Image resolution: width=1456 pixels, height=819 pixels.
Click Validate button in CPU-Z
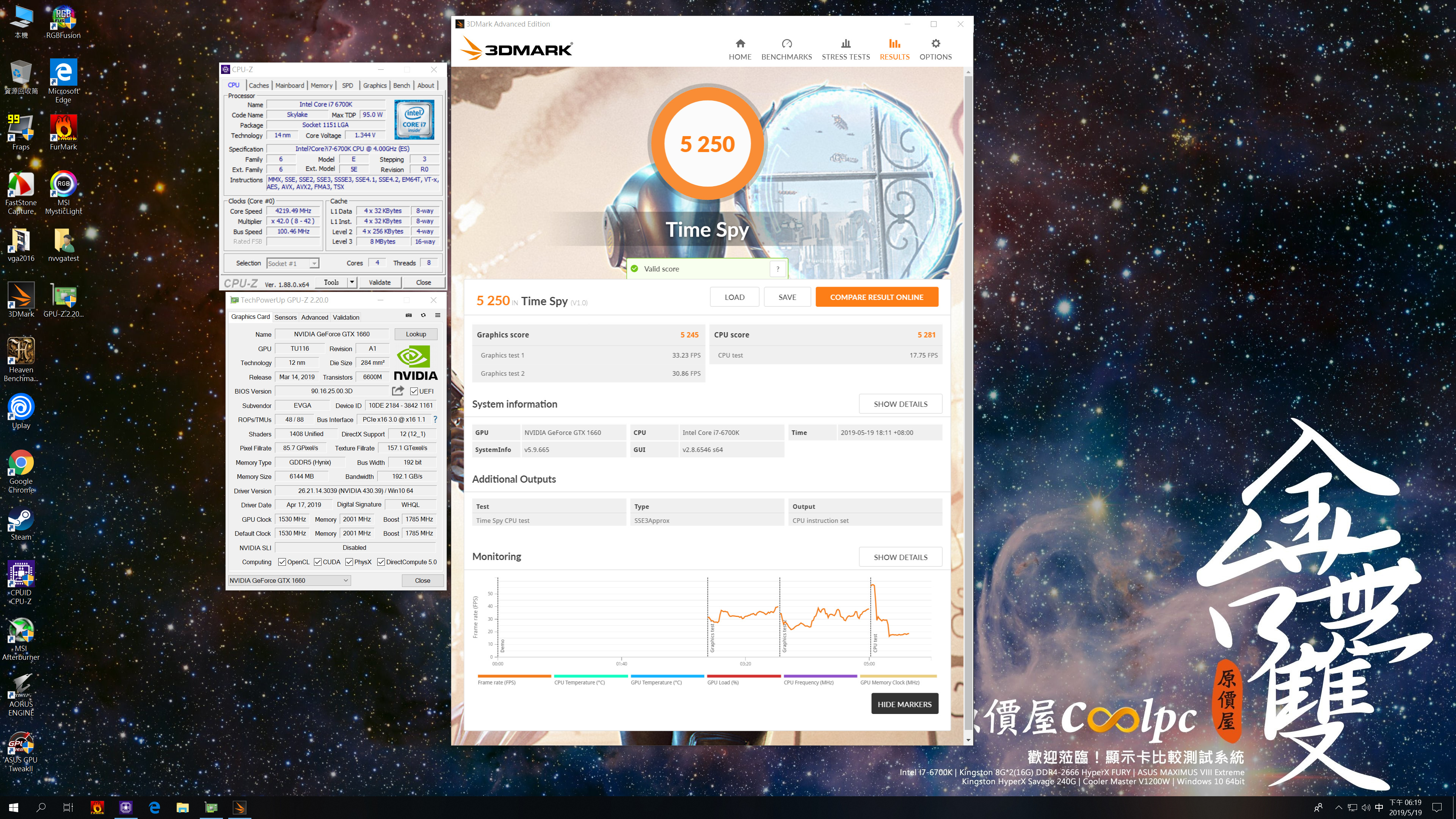[380, 282]
